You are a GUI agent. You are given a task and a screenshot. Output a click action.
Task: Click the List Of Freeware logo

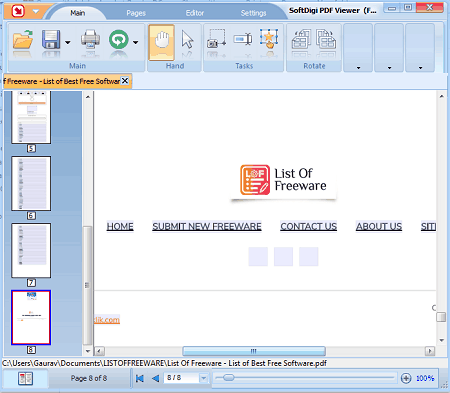tap(283, 180)
